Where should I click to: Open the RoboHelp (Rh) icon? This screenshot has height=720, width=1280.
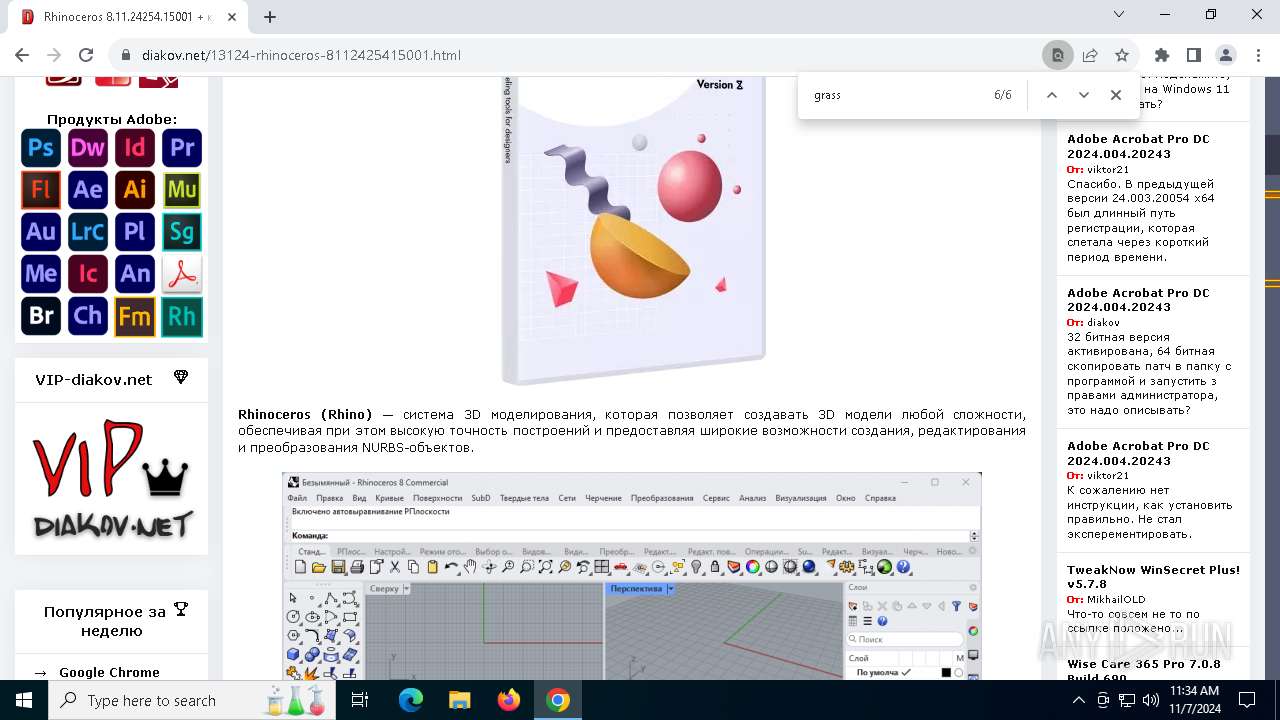coord(182,317)
